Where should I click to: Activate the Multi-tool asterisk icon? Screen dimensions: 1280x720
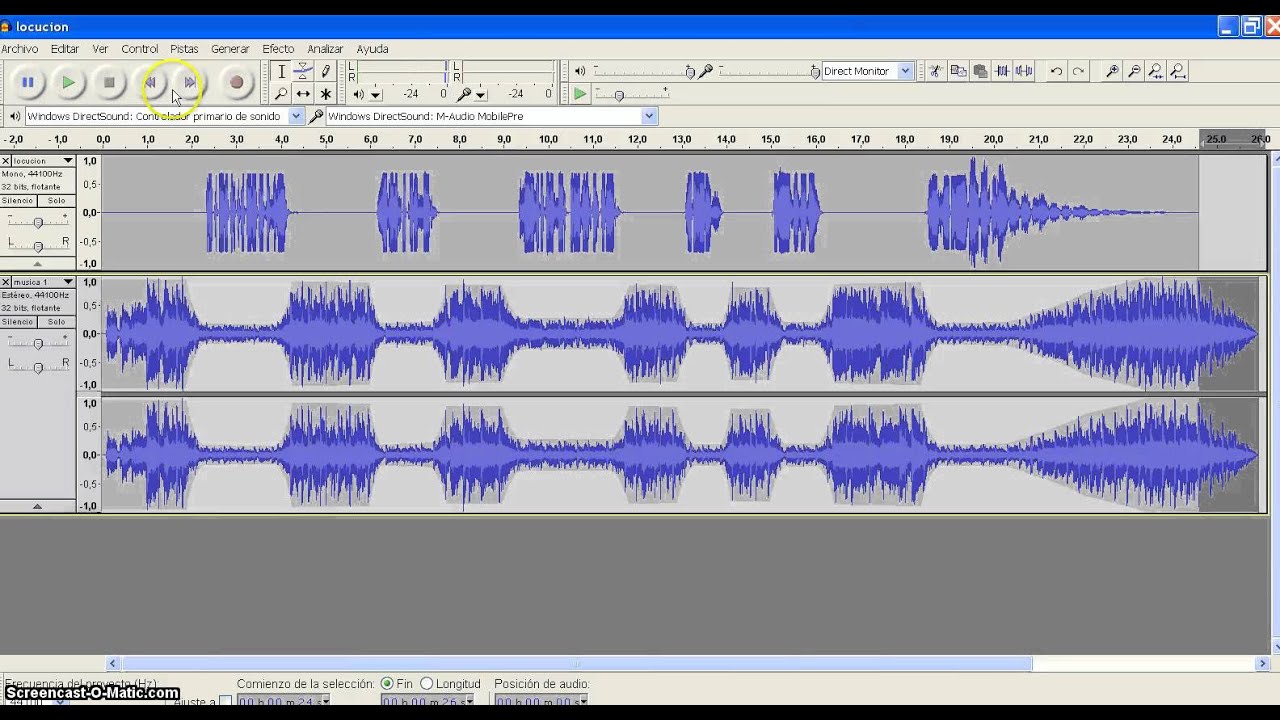coord(325,94)
